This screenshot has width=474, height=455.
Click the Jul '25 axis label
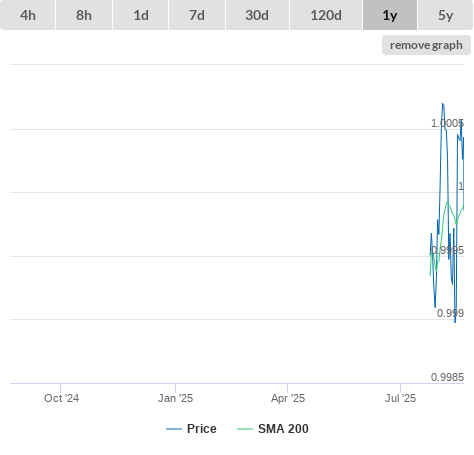(x=400, y=398)
